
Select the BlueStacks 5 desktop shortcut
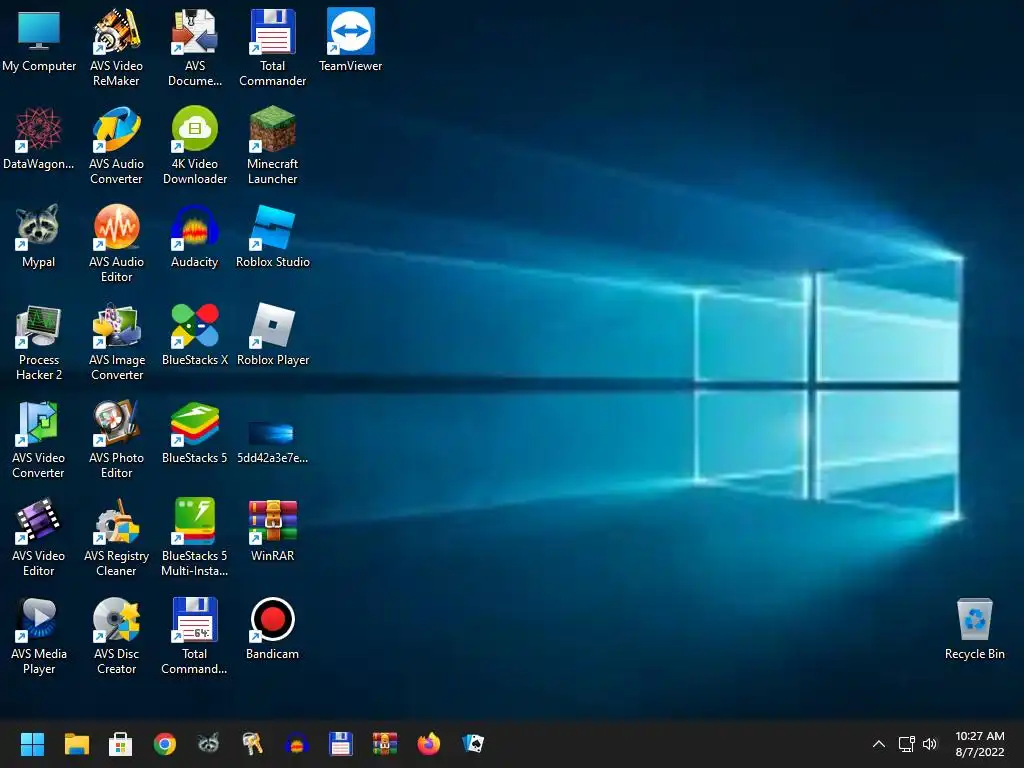click(195, 432)
